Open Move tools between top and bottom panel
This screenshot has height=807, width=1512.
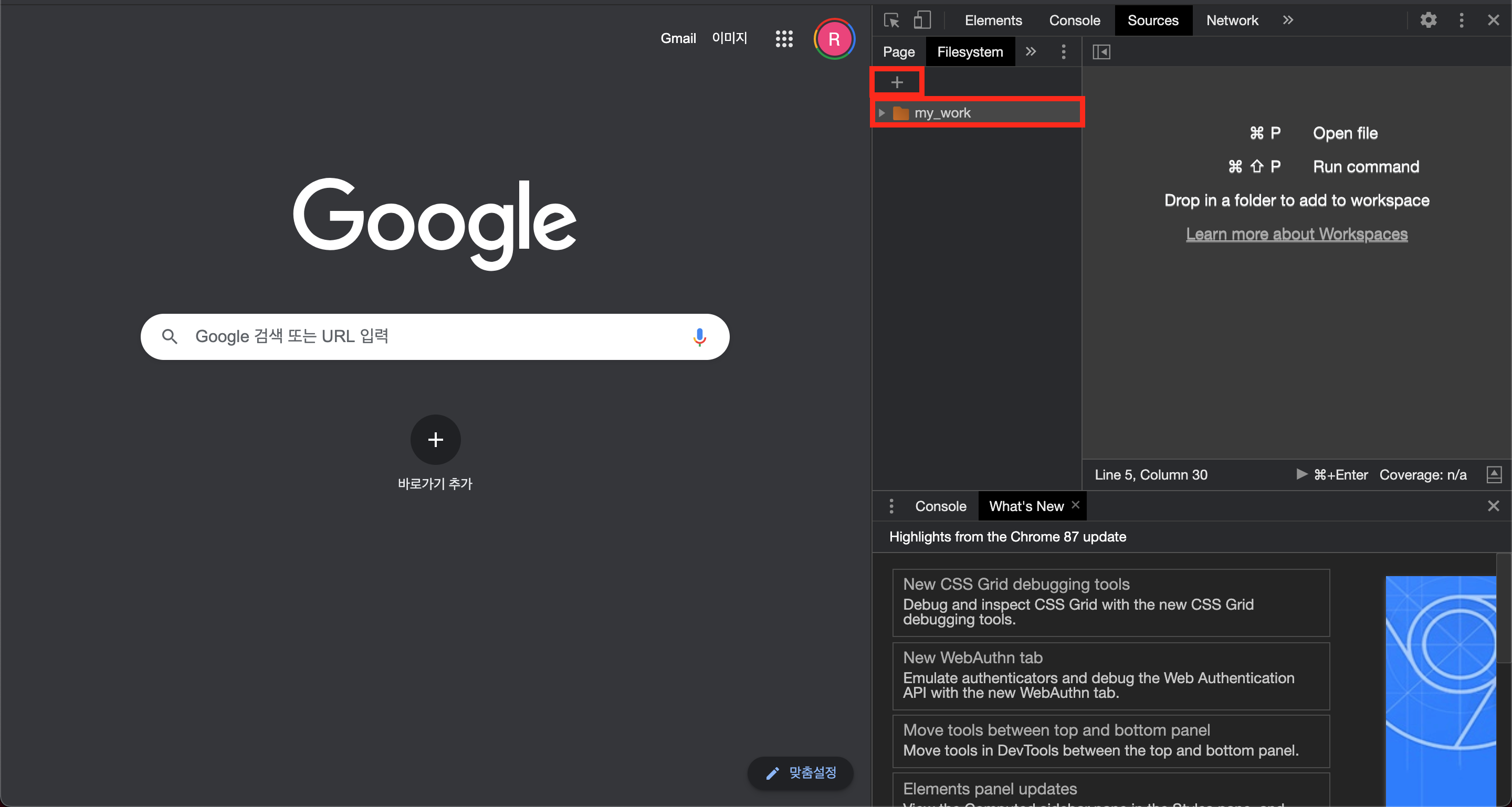1110,741
